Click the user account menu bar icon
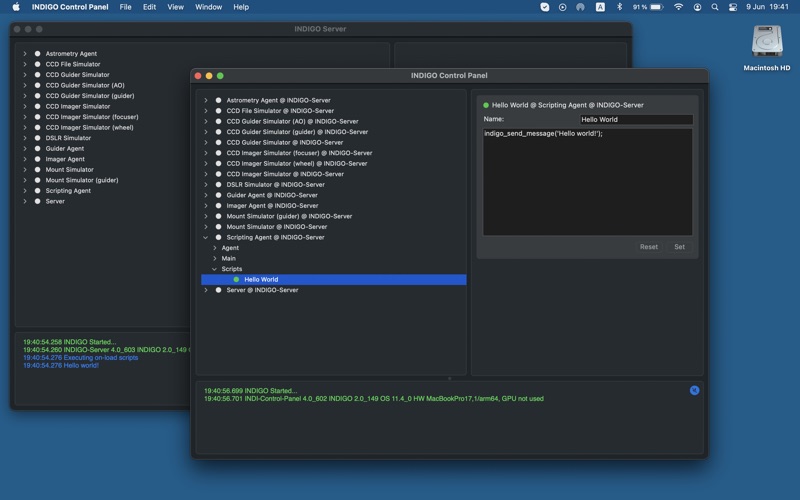 (697, 7)
